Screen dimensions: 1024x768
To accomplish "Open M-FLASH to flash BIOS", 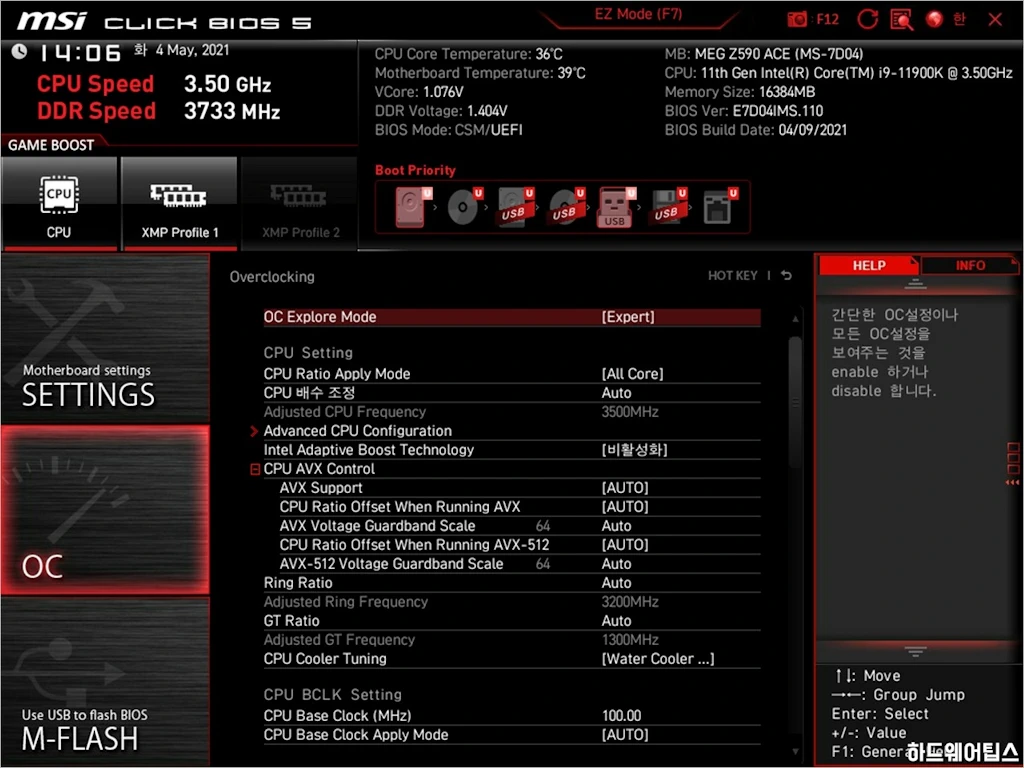I will (105, 681).
